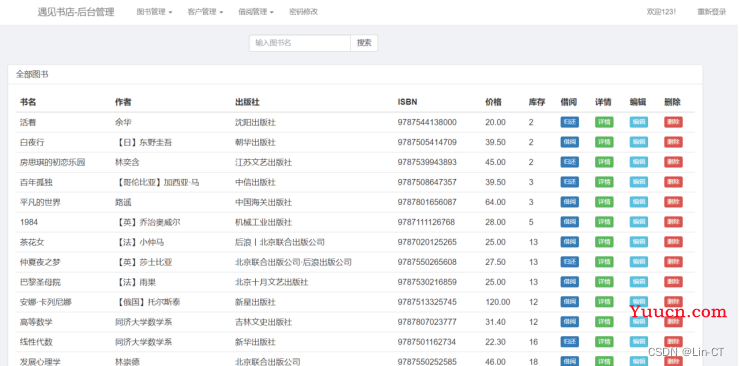Viewport: 739px width, 366px height.
Task: Borrow 巴黎圣母院 with 借阅 button
Action: coord(570,282)
